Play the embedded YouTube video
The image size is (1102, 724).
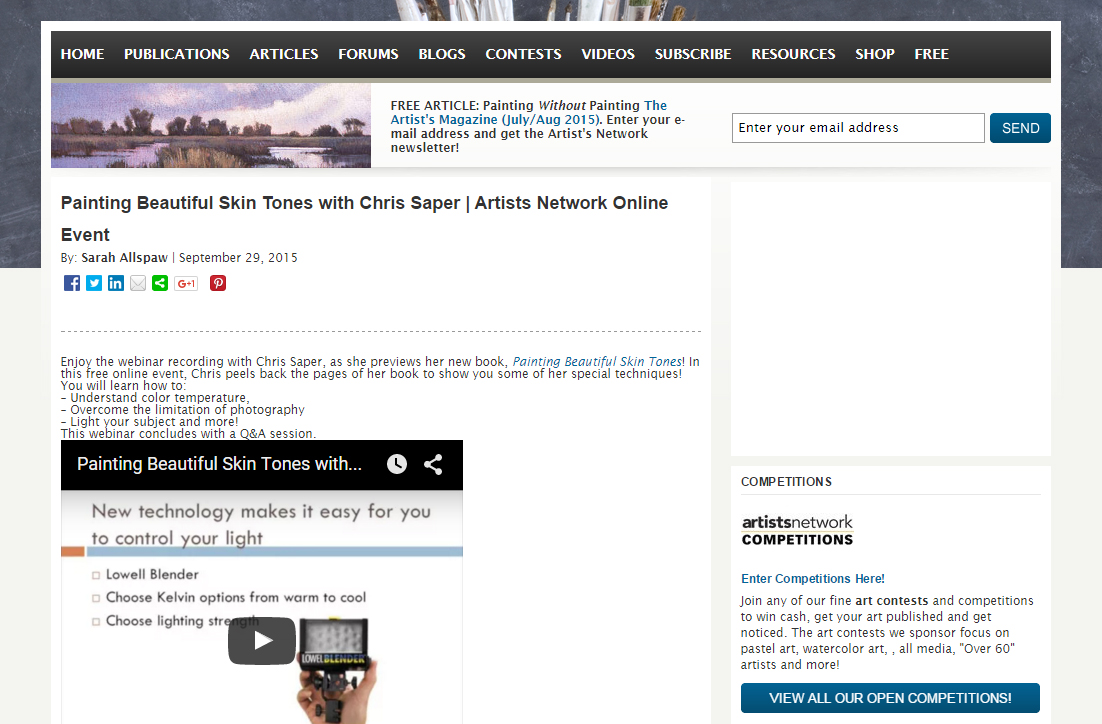(262, 641)
